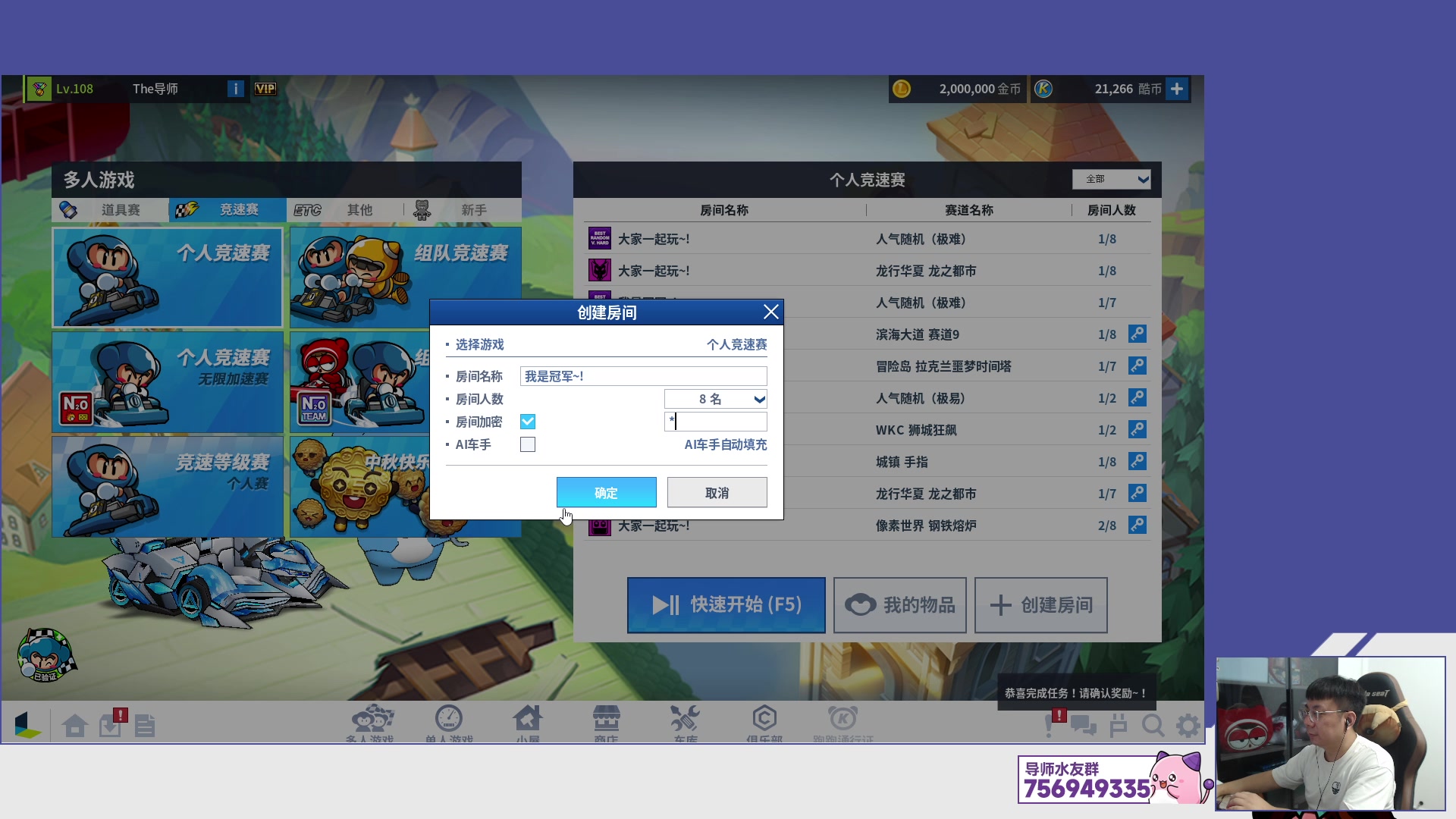Check the AI车手 checkbox
1456x819 pixels.
(x=528, y=444)
